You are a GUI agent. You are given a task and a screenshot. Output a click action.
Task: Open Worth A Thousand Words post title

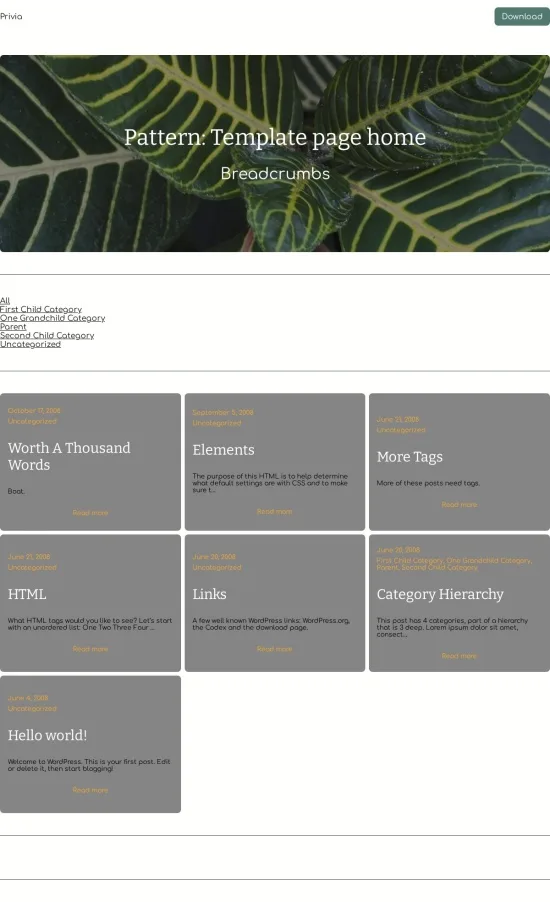click(69, 456)
